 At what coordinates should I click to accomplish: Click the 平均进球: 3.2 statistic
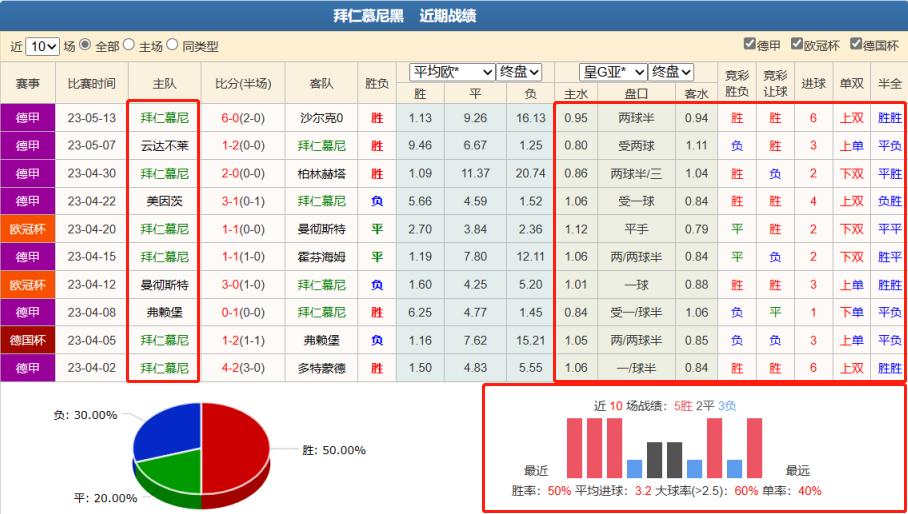coord(614,491)
